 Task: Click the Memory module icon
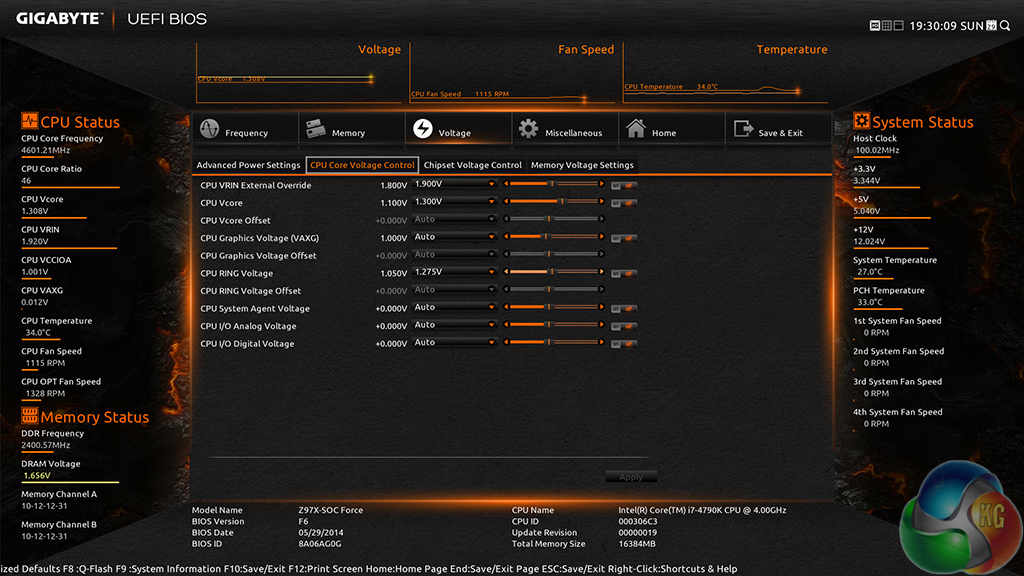316,131
